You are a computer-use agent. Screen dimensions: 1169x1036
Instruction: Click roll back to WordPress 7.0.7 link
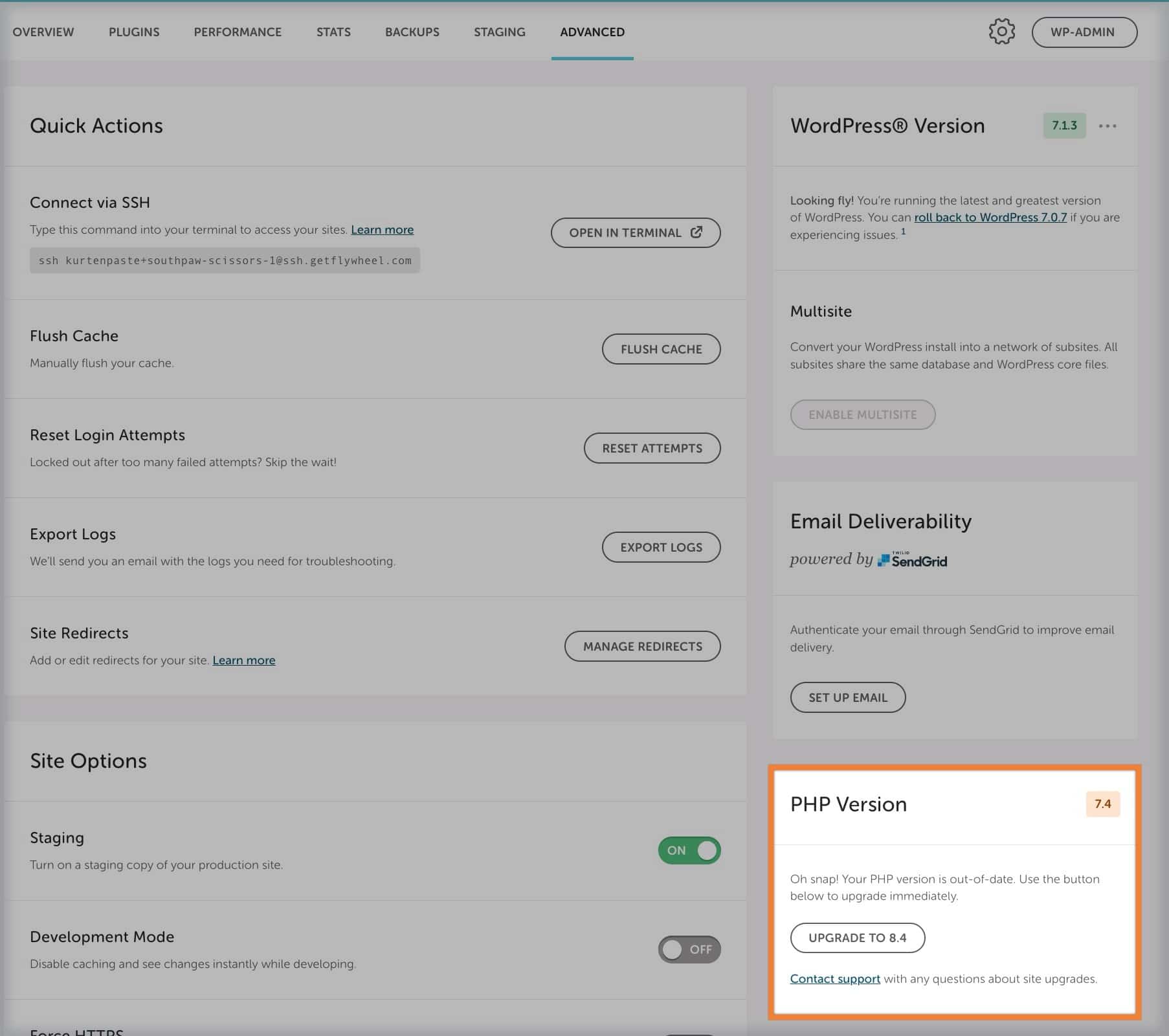coord(990,218)
